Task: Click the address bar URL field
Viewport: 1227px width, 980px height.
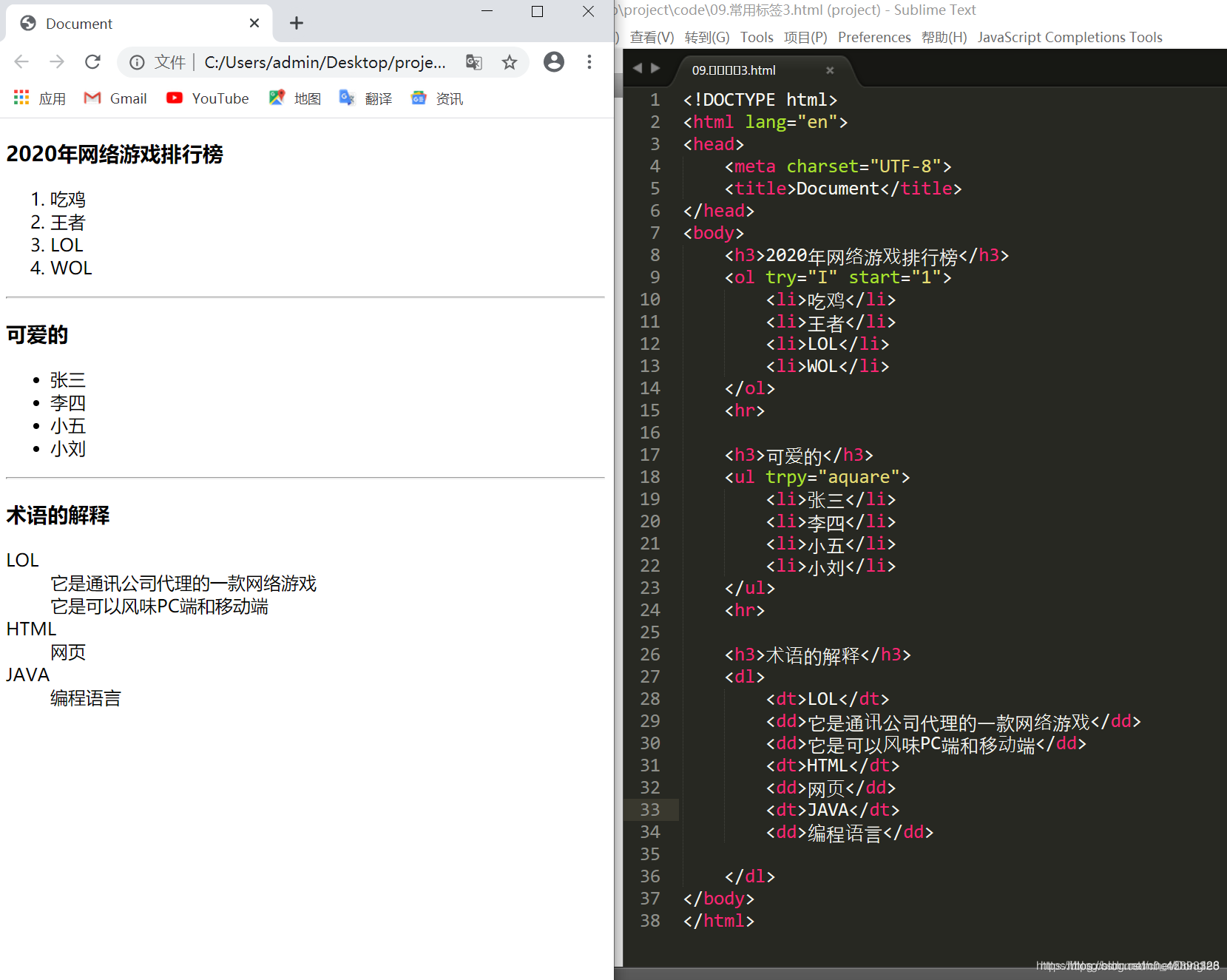Action: coord(325,62)
